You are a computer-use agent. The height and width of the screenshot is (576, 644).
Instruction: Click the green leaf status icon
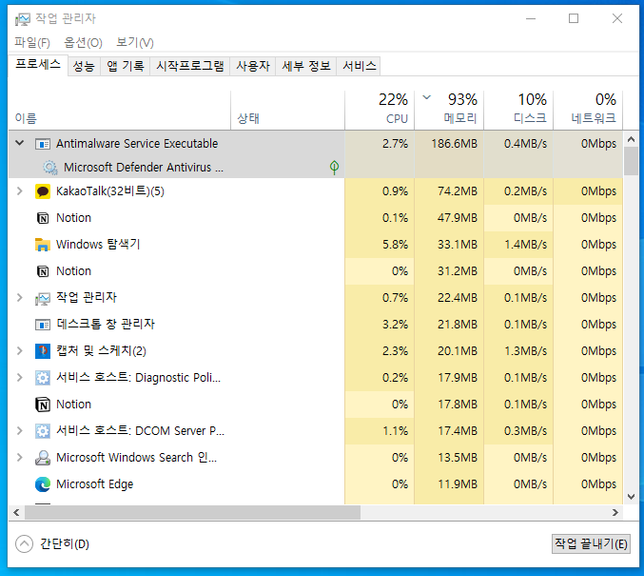tap(334, 168)
